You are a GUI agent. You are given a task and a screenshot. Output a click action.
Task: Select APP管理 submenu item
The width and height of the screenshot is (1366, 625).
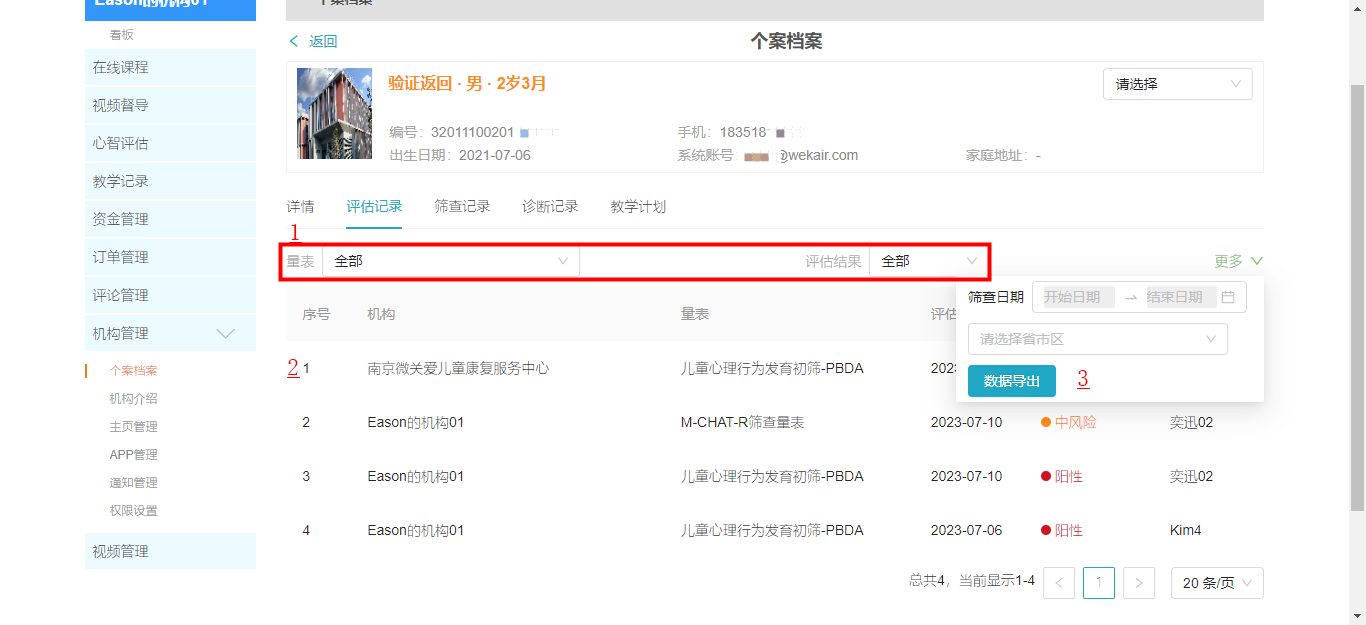(x=133, y=455)
